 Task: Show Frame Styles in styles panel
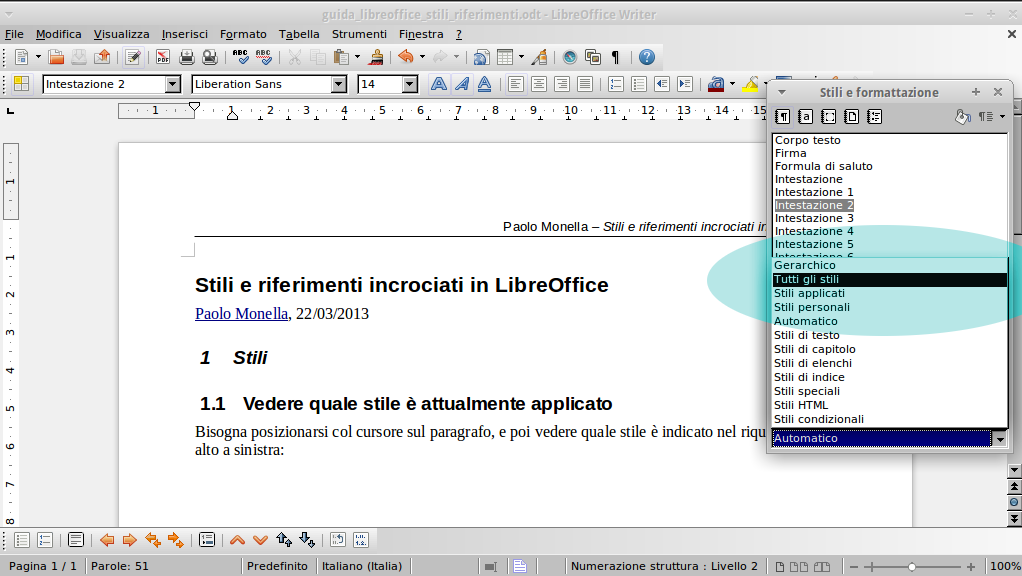(x=828, y=117)
